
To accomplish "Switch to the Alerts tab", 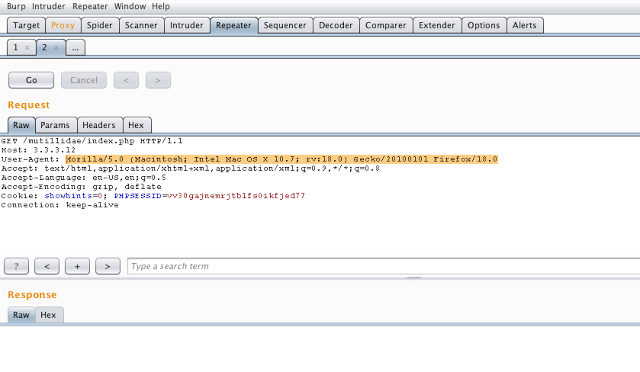I will 524,25.
